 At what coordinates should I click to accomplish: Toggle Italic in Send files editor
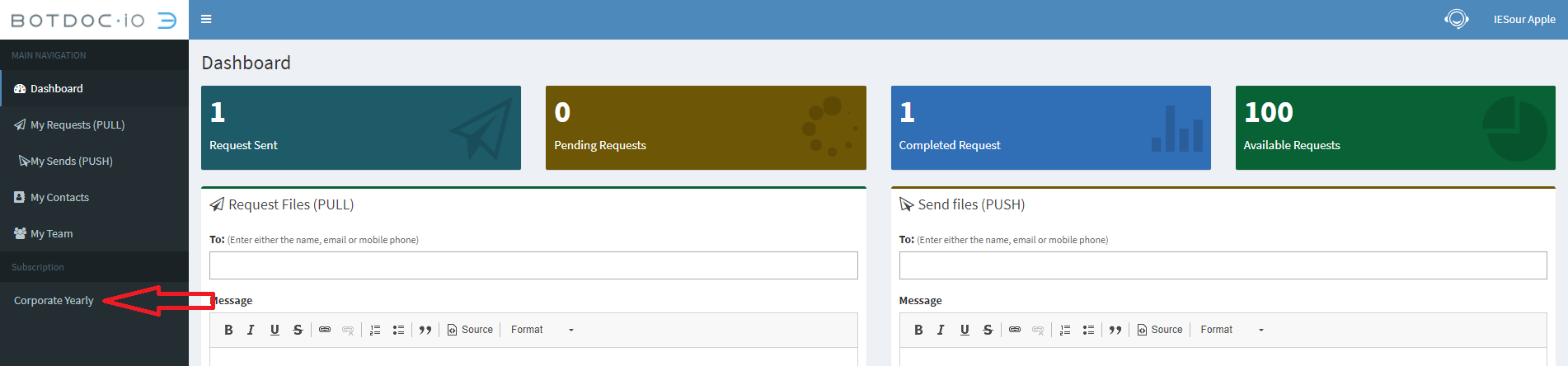pos(941,330)
